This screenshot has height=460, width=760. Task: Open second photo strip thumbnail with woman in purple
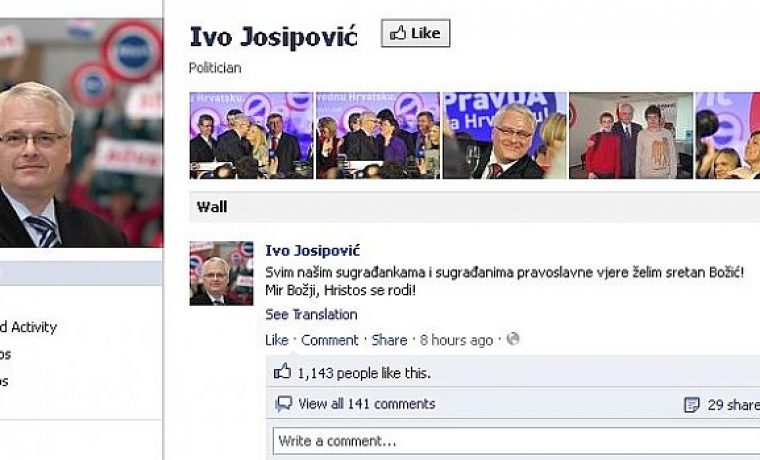(378, 136)
